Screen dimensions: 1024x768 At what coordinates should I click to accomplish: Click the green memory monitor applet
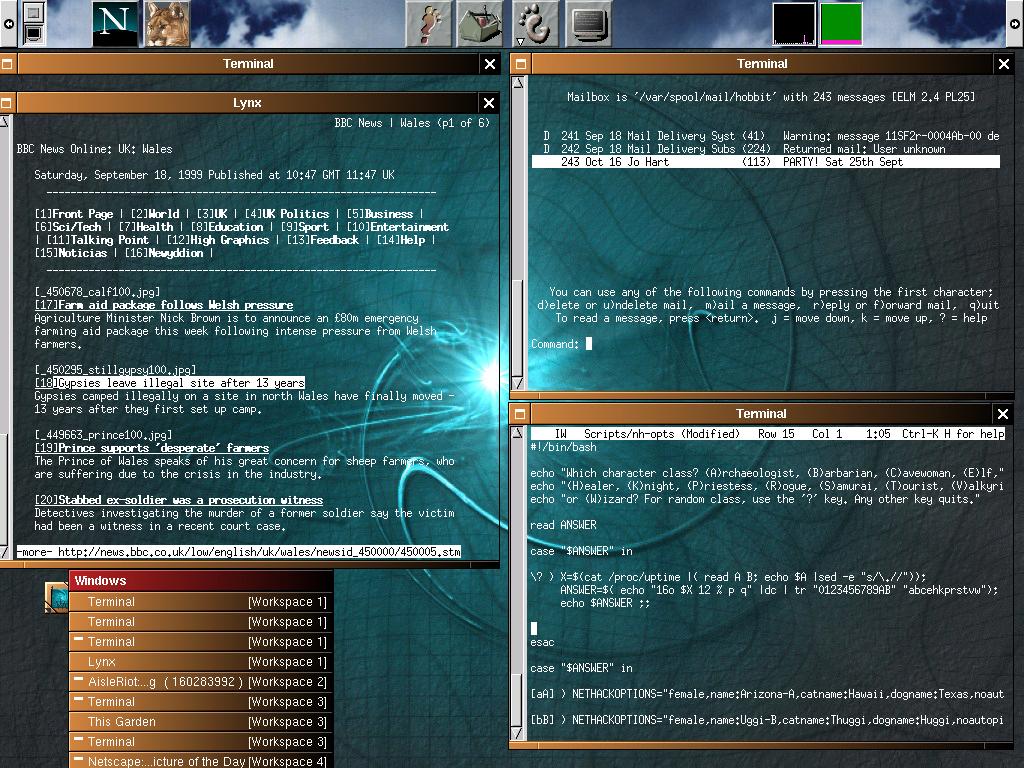(x=841, y=24)
